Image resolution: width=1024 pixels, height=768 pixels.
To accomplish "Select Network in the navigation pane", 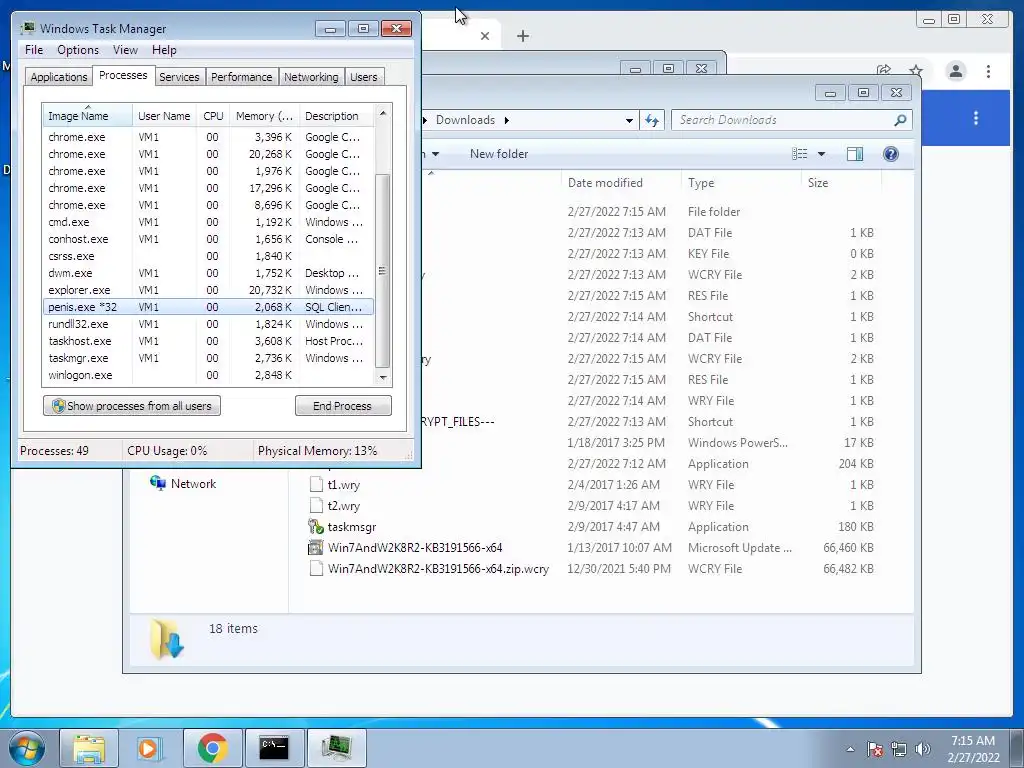I will 193,484.
